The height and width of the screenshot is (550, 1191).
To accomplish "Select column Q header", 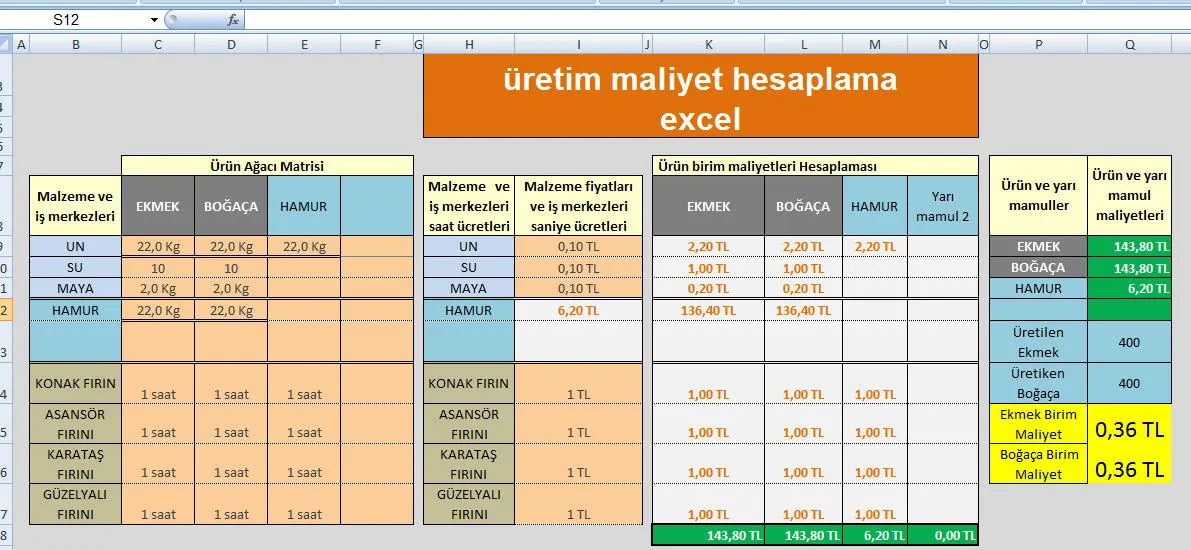I will (1129, 43).
